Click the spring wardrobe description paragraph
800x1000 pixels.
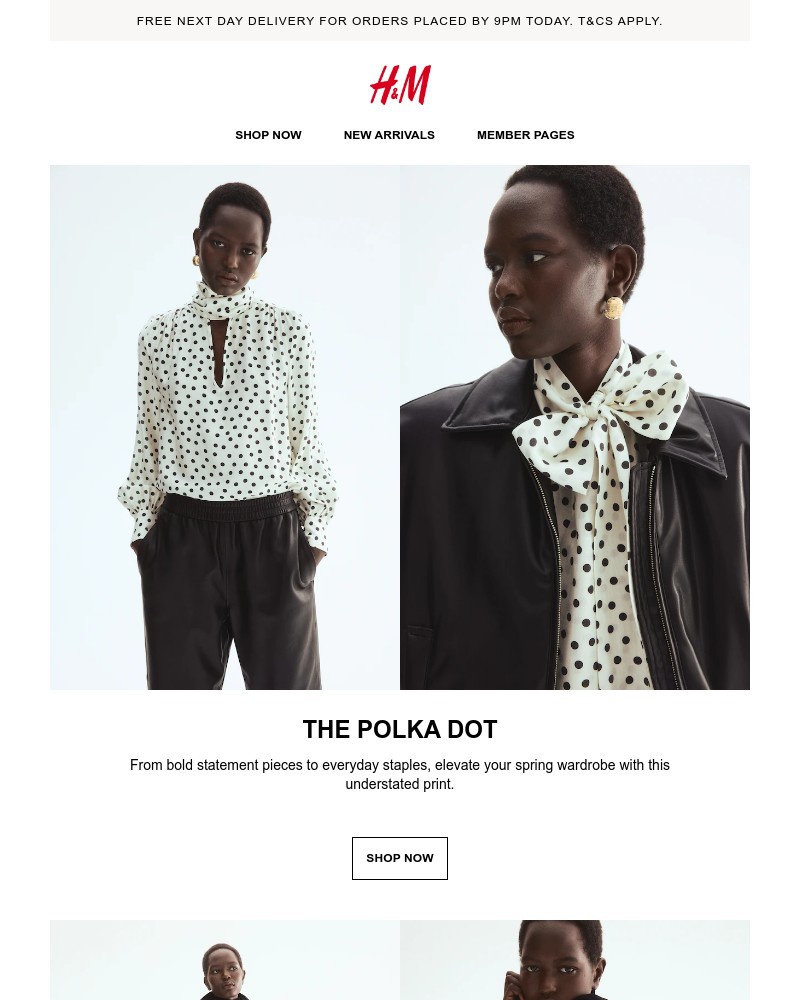pos(400,774)
